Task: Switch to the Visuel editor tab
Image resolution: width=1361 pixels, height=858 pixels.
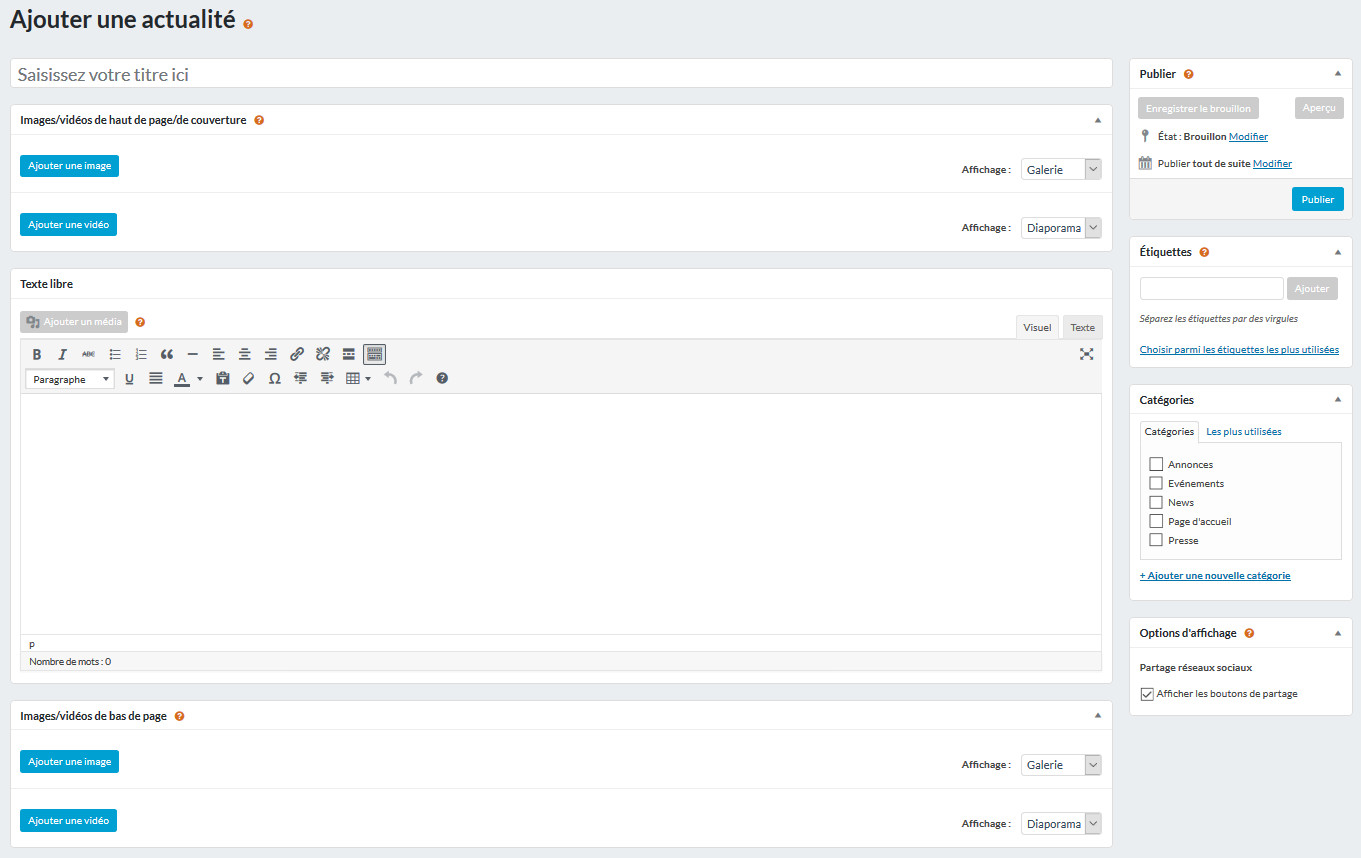Action: tap(1037, 327)
